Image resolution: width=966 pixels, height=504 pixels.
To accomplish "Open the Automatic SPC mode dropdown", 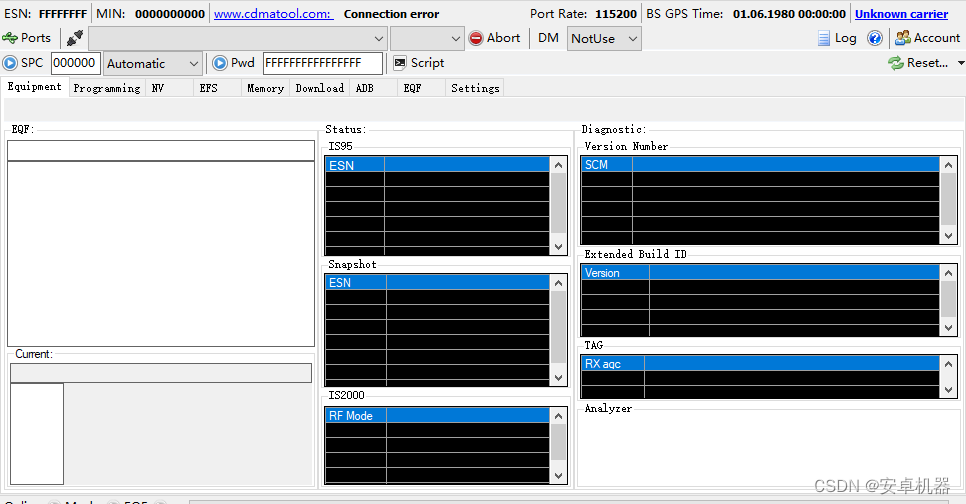I will (x=153, y=63).
